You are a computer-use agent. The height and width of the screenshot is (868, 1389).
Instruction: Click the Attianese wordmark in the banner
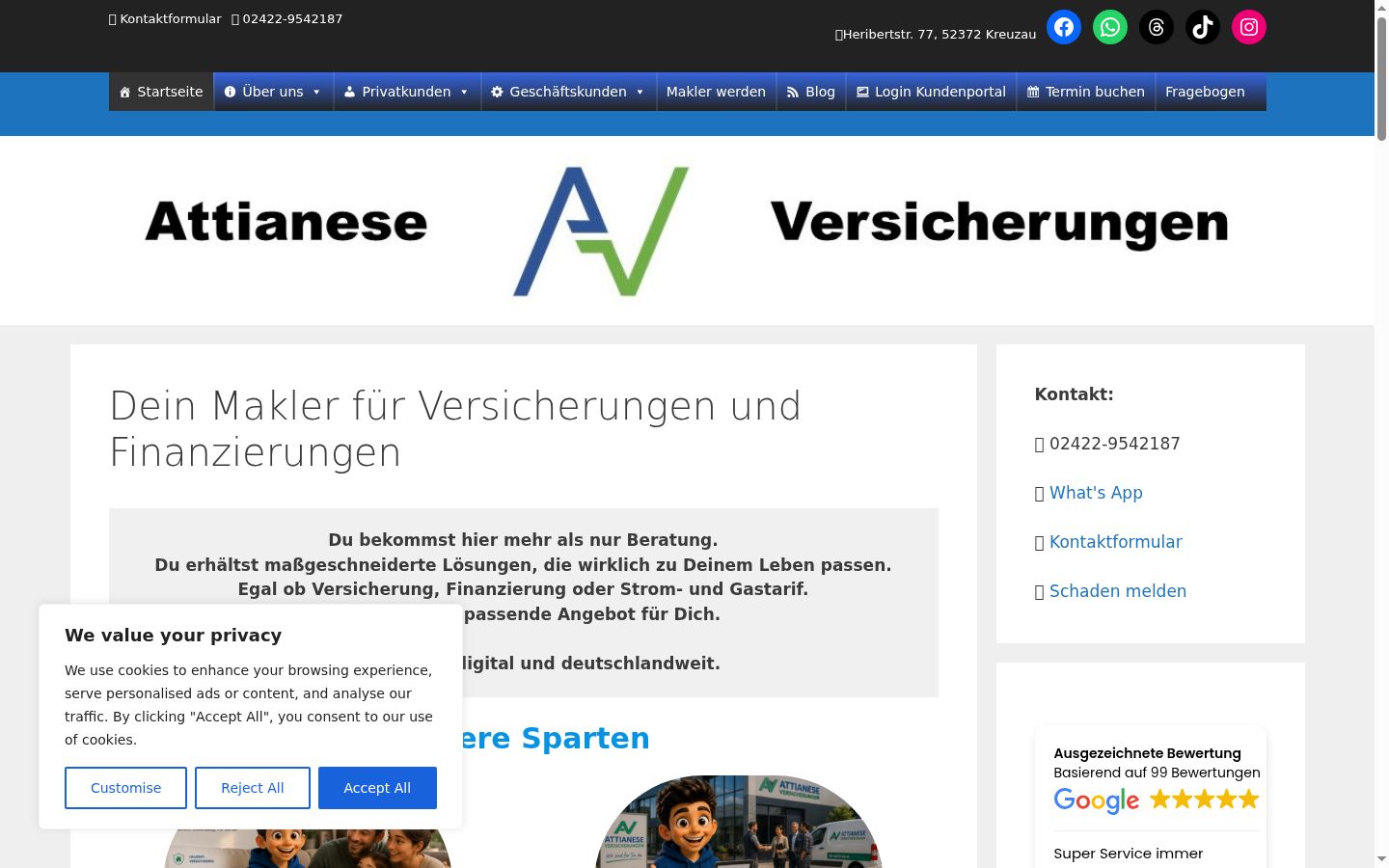(x=286, y=222)
